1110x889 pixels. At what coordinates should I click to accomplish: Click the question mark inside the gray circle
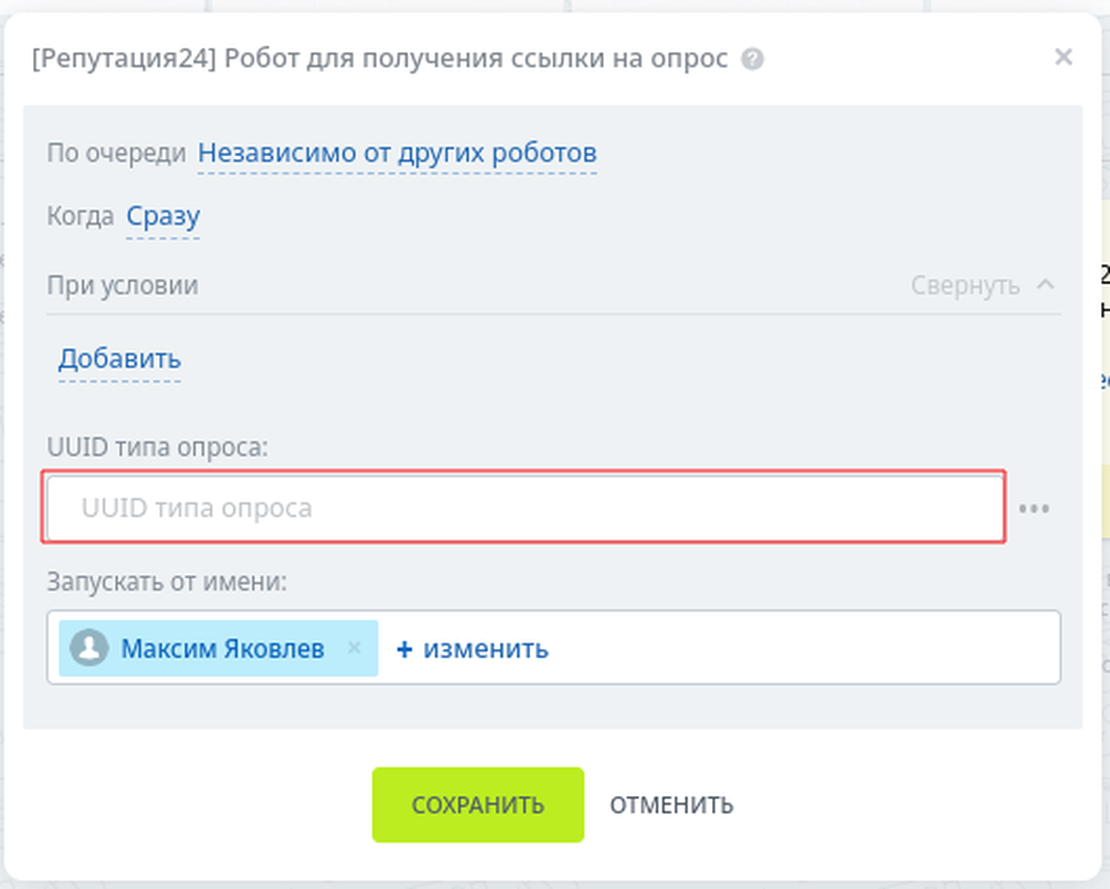[750, 58]
